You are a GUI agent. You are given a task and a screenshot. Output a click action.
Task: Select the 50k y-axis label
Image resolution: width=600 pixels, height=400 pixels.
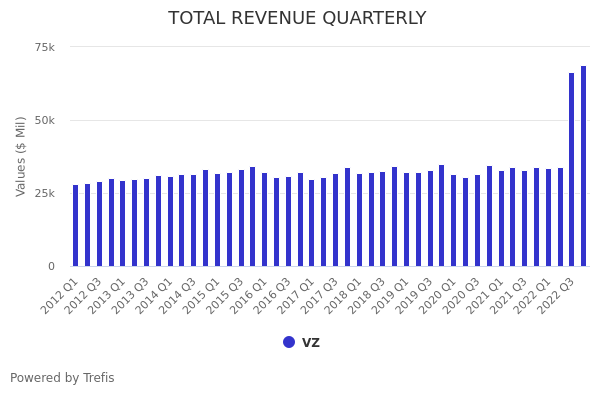click(44, 120)
